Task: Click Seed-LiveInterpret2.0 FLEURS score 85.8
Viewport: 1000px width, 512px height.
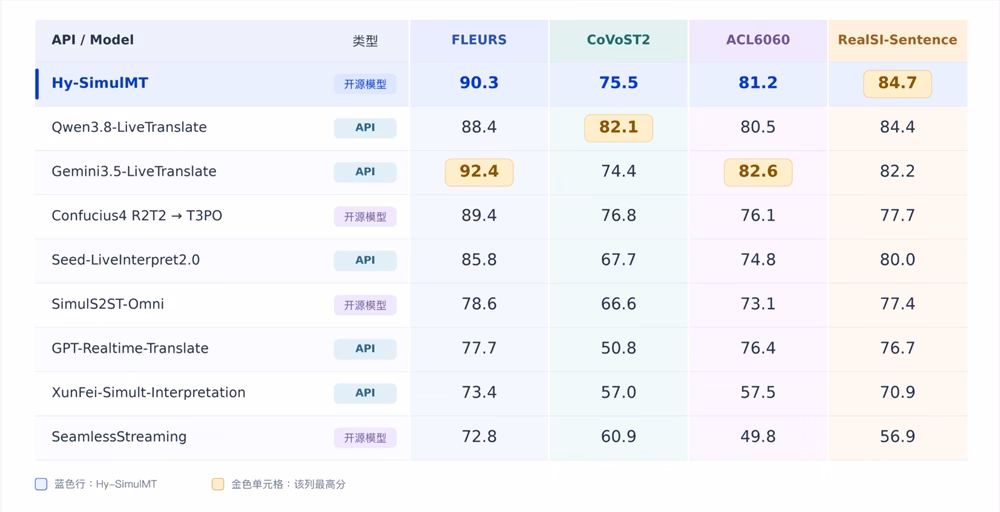Action: click(x=479, y=260)
